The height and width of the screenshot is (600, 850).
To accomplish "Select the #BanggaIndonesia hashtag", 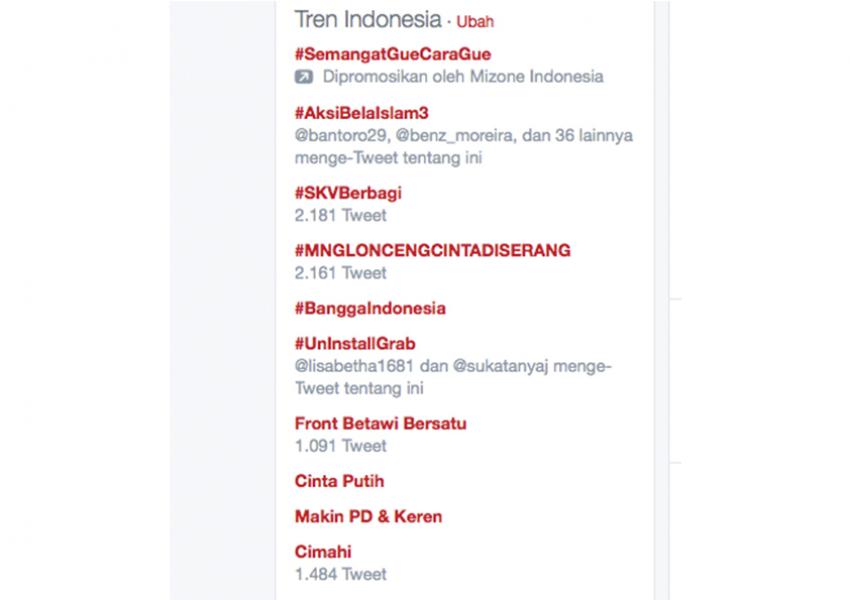I will (370, 308).
